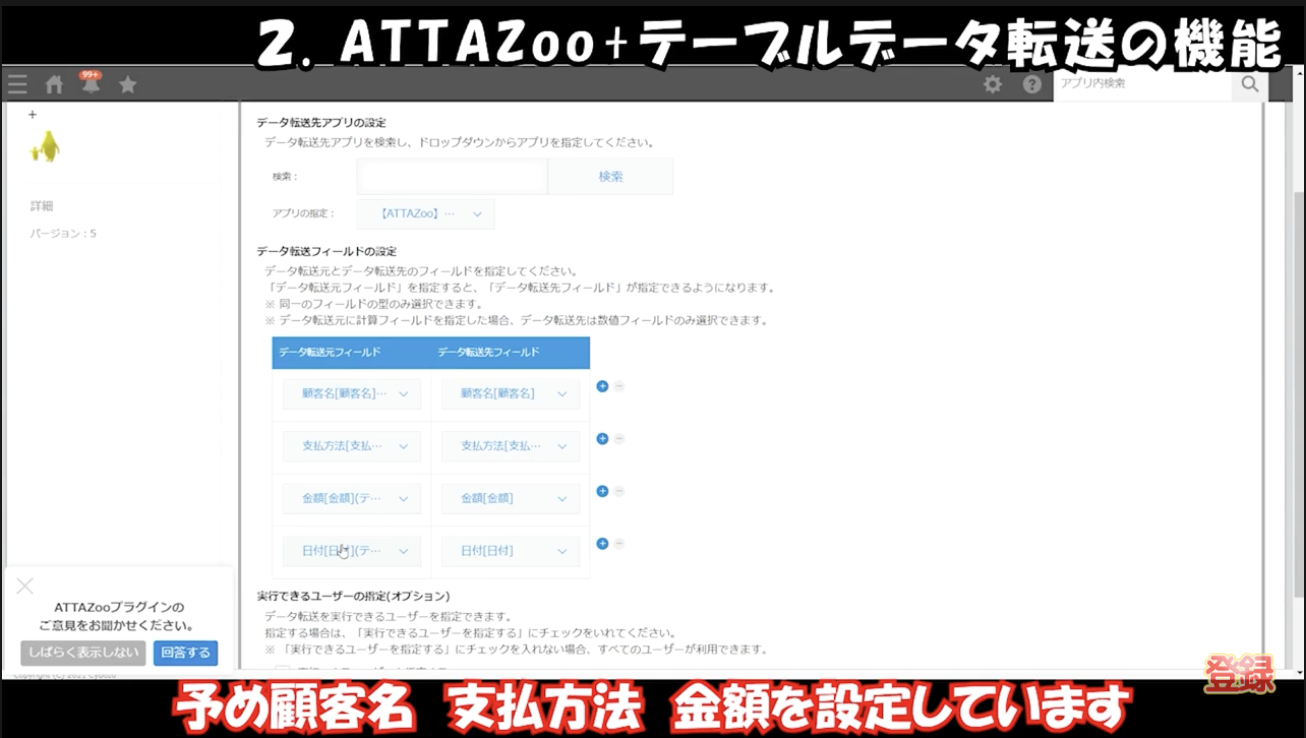Screen dimensions: 1306x738
Task: Click the star favorites icon
Action: 127,84
